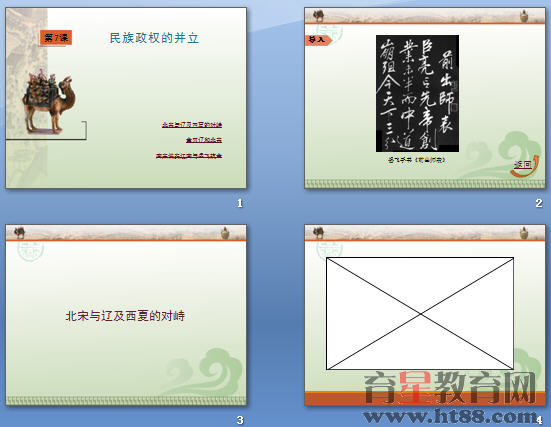
Task: Click the calligraphy image of 前出师表
Action: point(417,93)
